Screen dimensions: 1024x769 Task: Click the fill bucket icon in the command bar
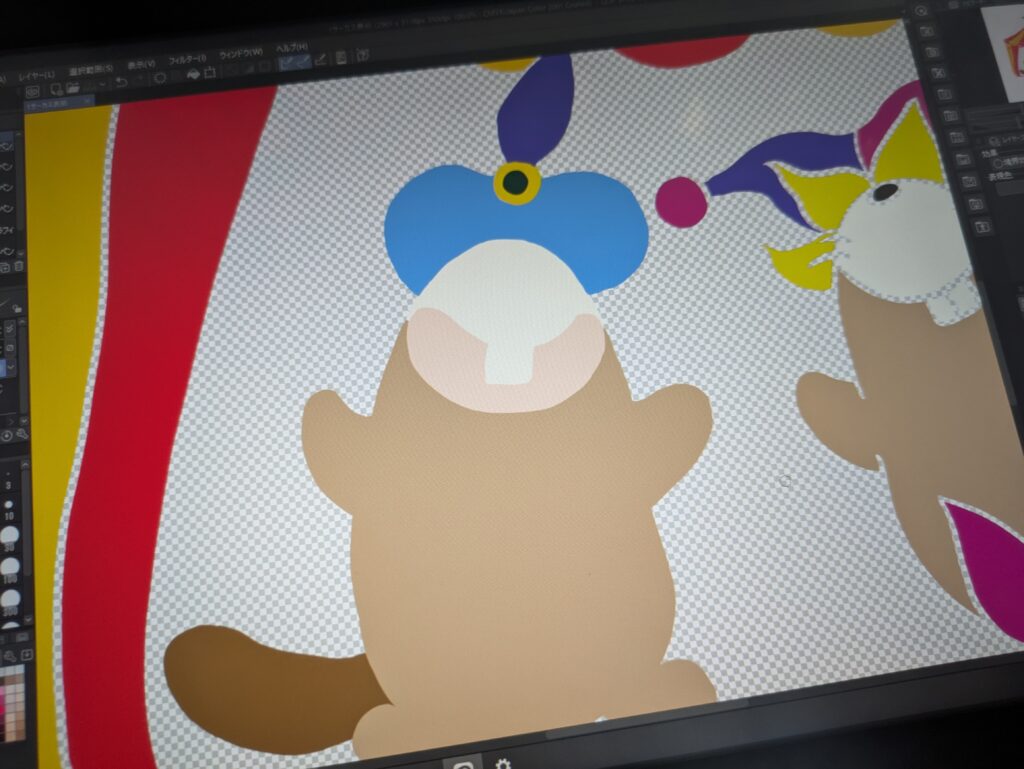[x=193, y=75]
